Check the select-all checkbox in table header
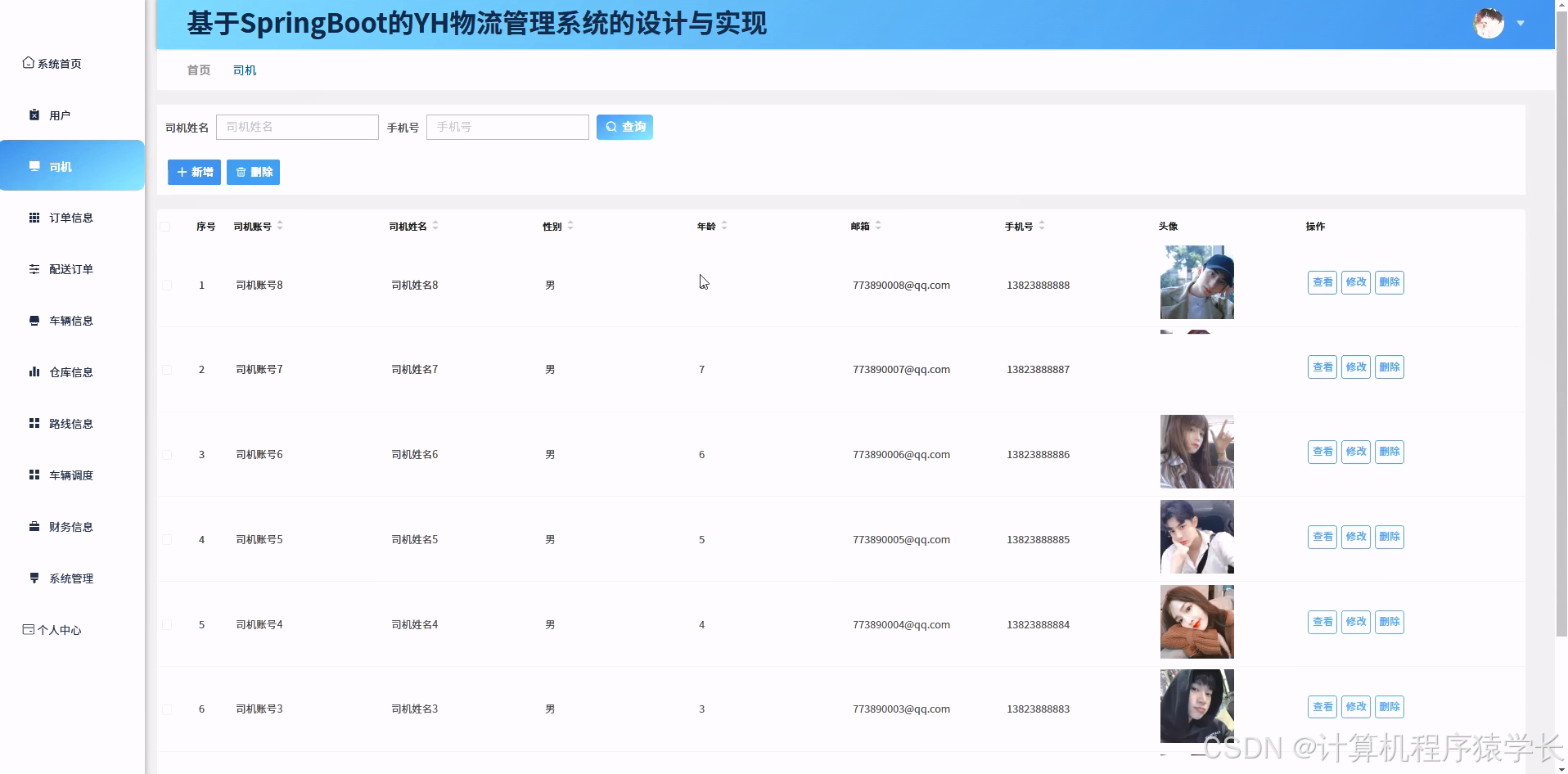Viewport: 1568px width, 774px height. [x=166, y=227]
